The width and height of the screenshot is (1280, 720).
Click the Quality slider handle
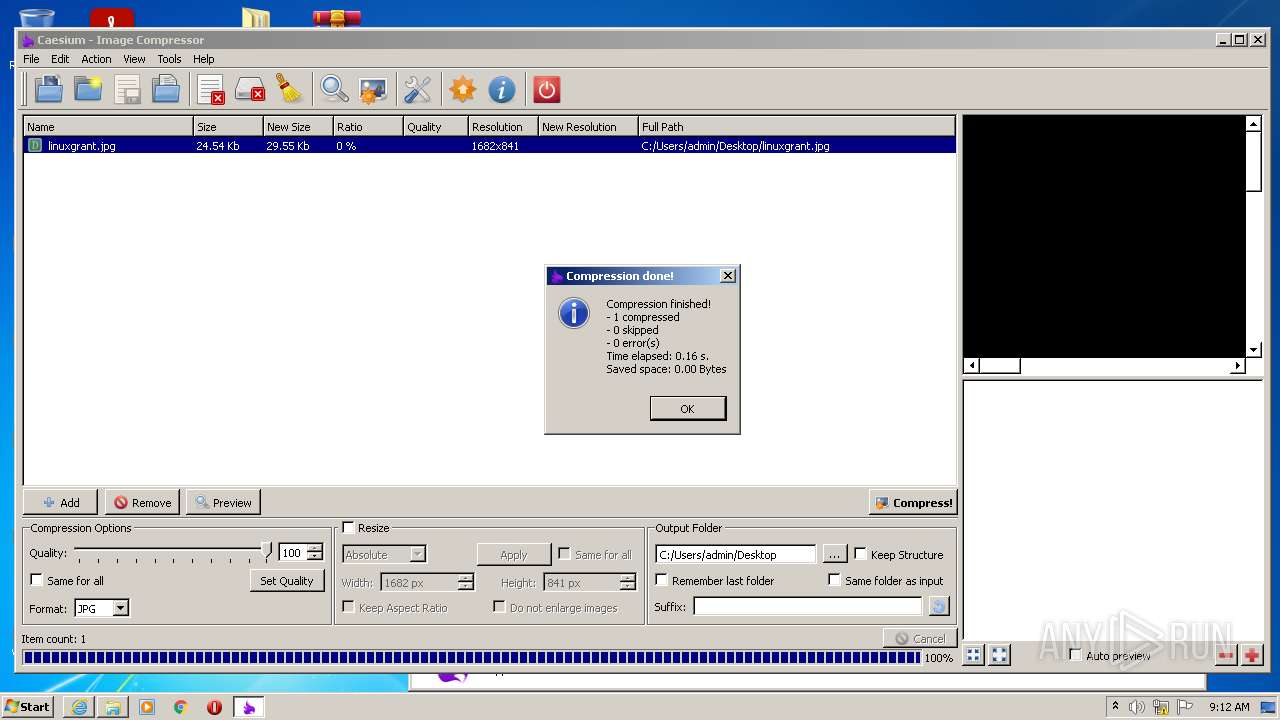(x=266, y=551)
